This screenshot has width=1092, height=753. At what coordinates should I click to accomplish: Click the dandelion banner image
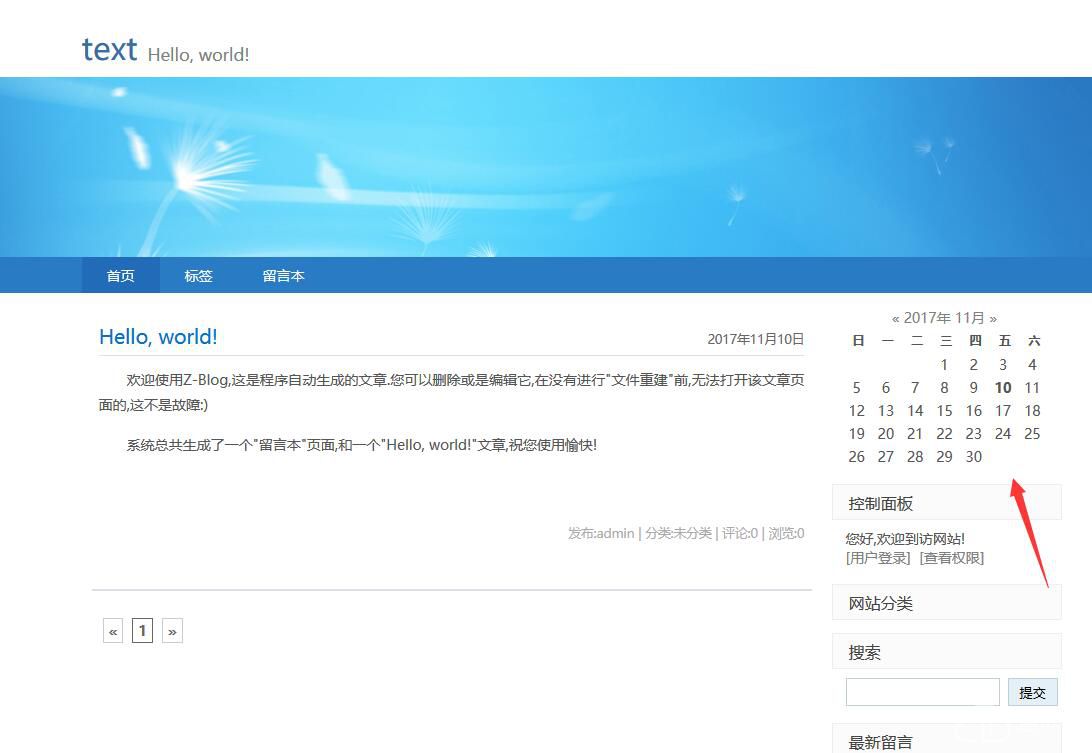[x=546, y=167]
